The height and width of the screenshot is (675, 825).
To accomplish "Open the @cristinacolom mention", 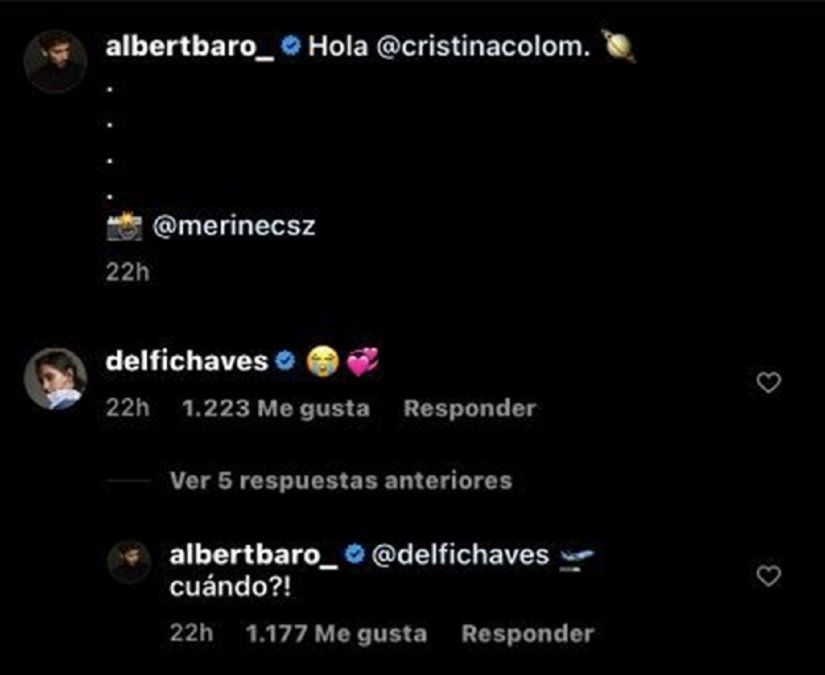I will coord(481,47).
